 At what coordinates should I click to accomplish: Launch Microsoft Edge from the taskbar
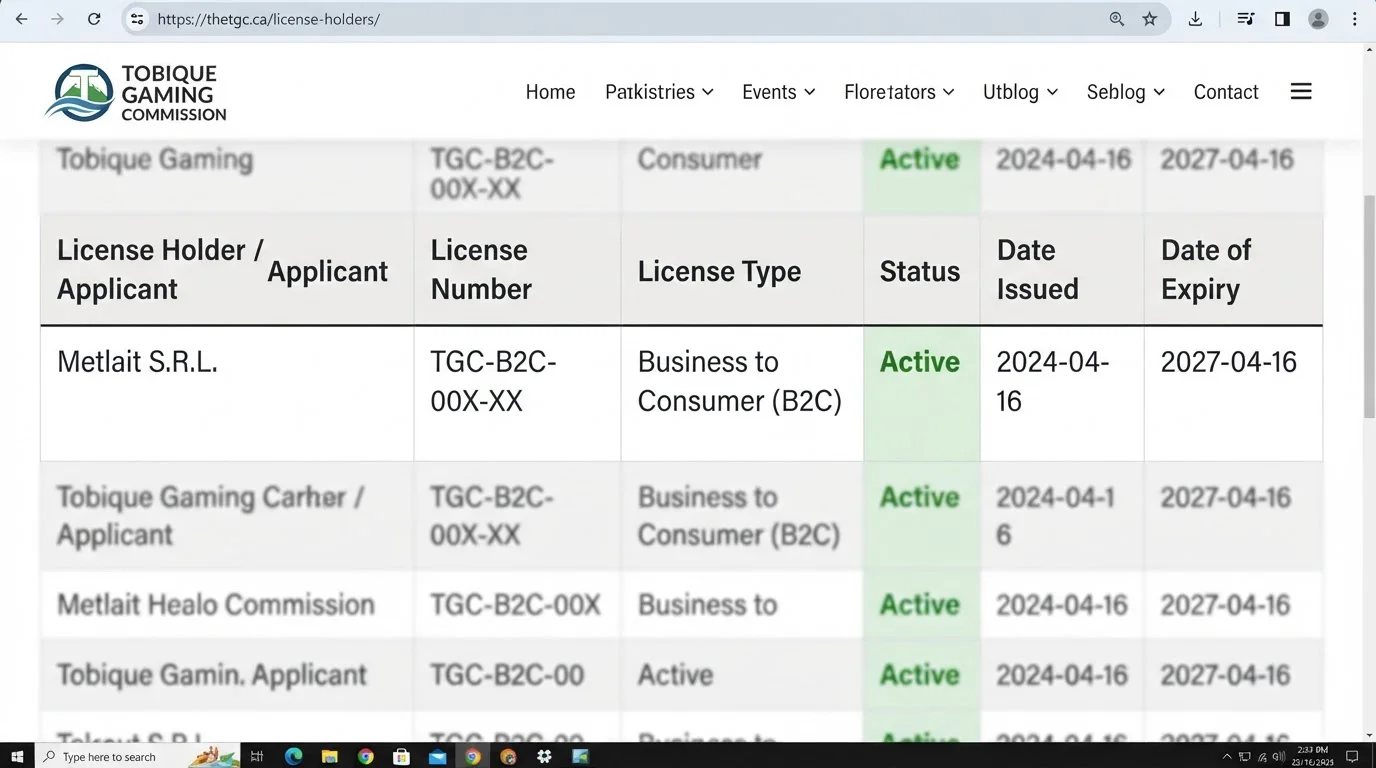293,757
